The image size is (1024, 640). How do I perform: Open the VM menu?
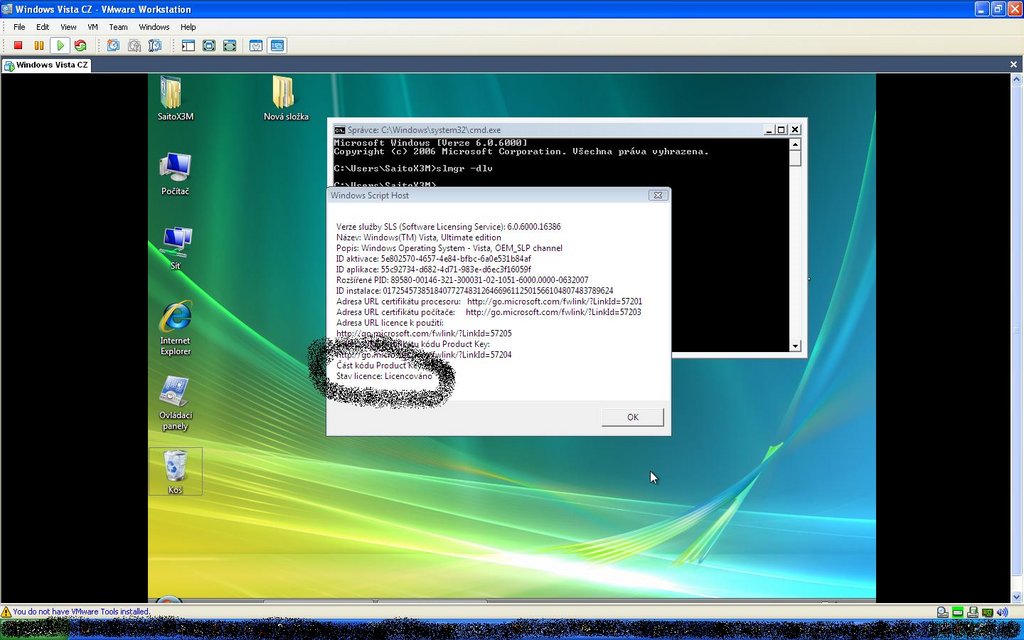tap(93, 27)
